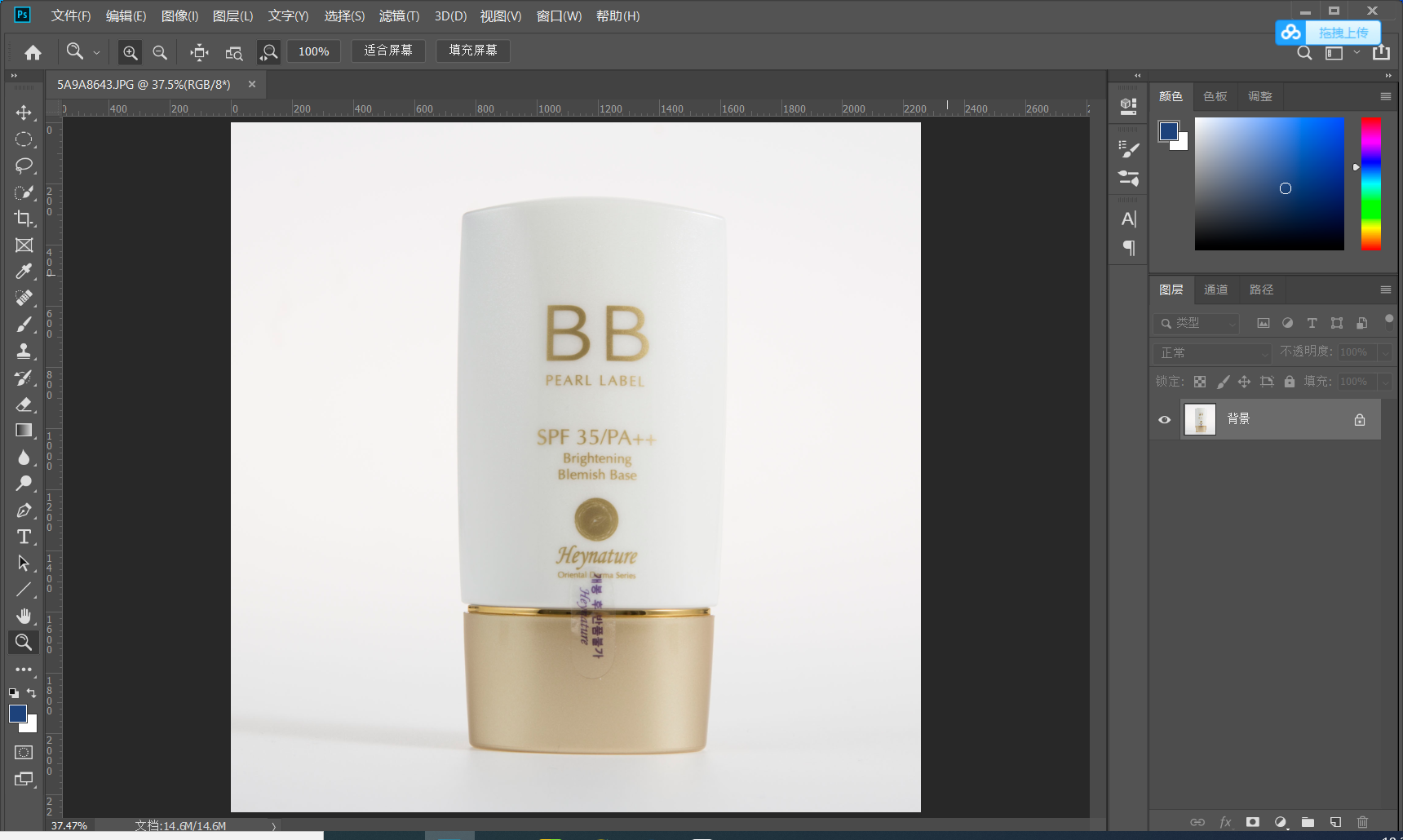Screen dimensions: 1403x840
Task: Create a new layer with the bottom icon
Action: click(x=1335, y=822)
